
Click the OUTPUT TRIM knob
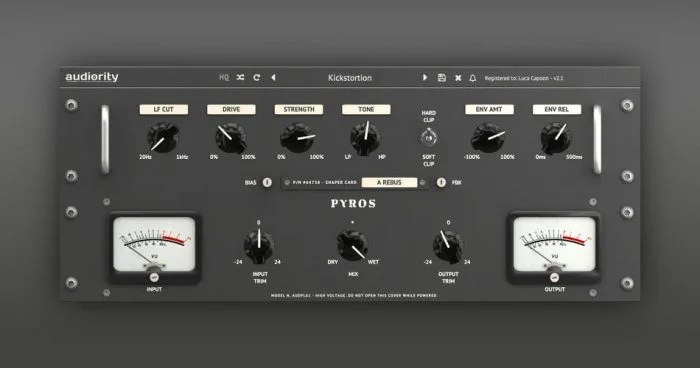coord(448,246)
